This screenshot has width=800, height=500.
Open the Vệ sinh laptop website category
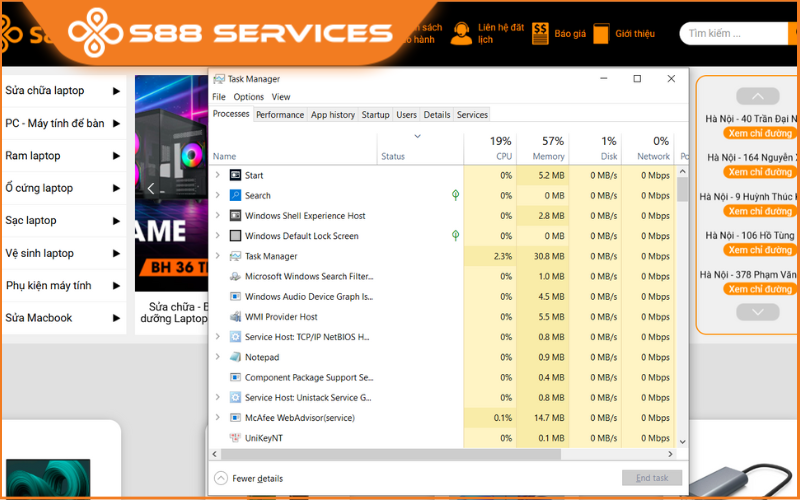(64, 253)
